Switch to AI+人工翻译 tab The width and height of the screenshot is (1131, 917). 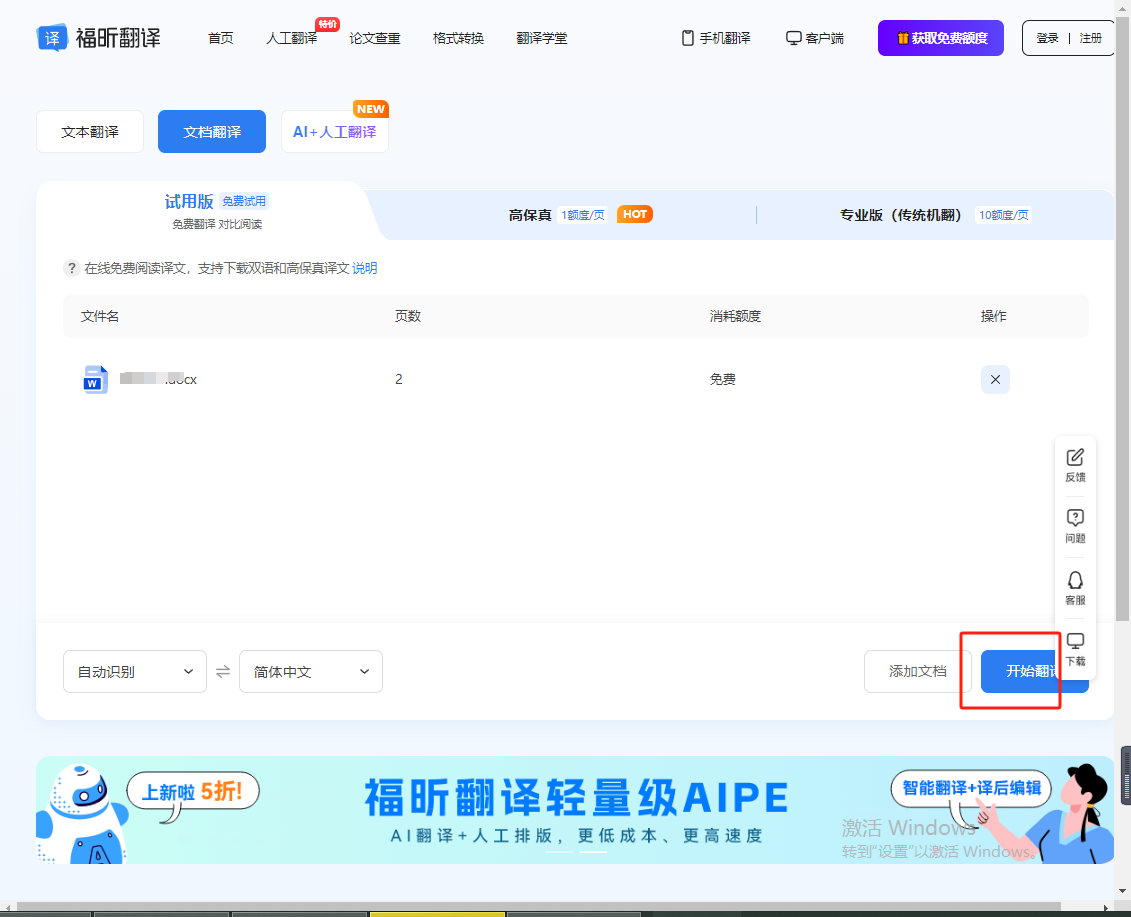(x=335, y=131)
